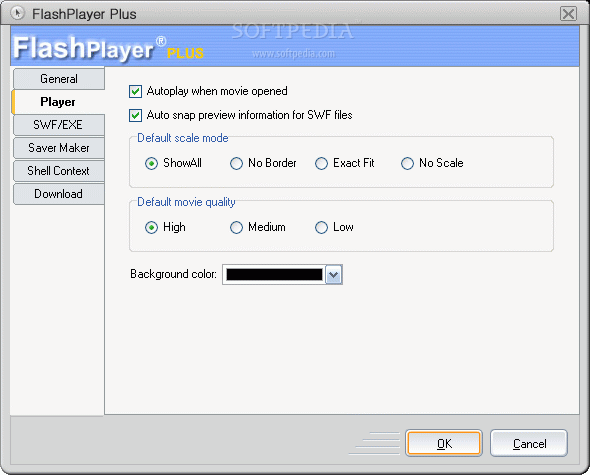
Task: Click the Default scale mode group label
Action: point(182,138)
